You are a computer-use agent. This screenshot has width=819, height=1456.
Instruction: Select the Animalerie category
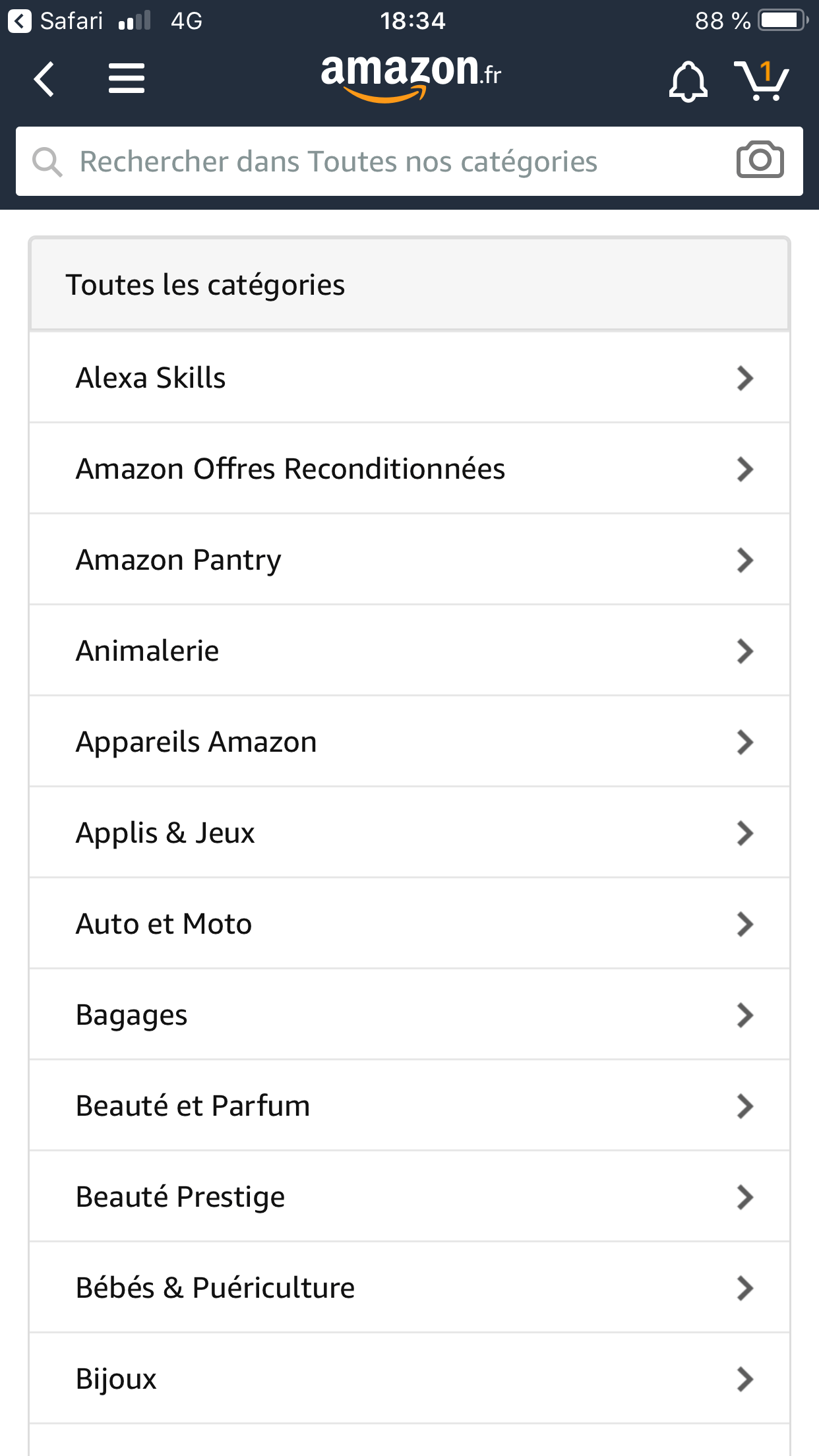pyautogui.click(x=148, y=651)
